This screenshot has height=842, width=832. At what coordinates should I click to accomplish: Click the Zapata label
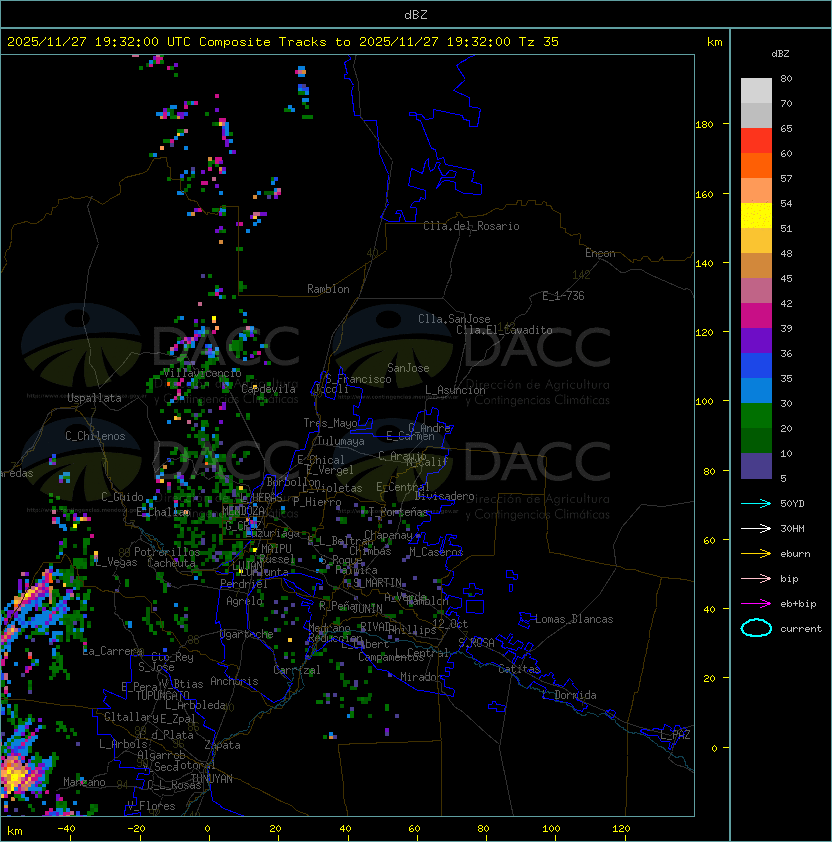(222, 745)
